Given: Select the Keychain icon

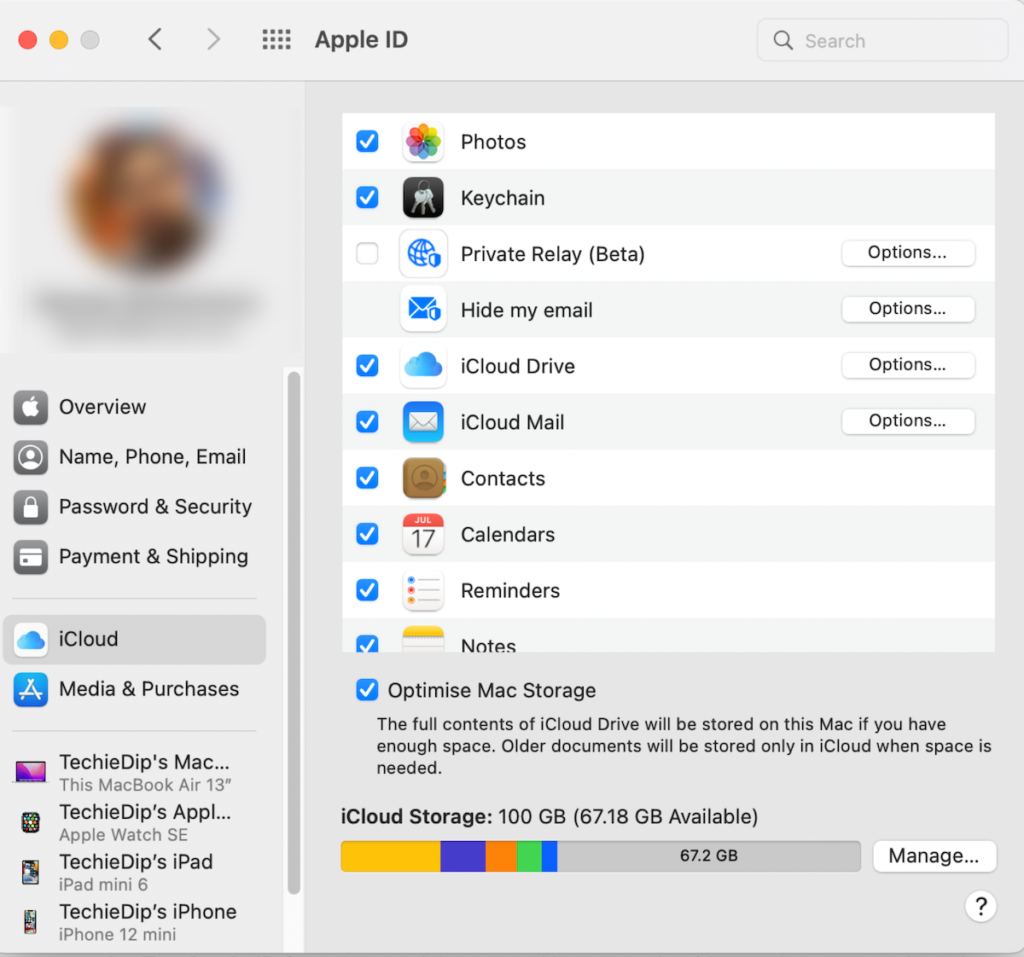Looking at the screenshot, I should pyautogui.click(x=423, y=197).
